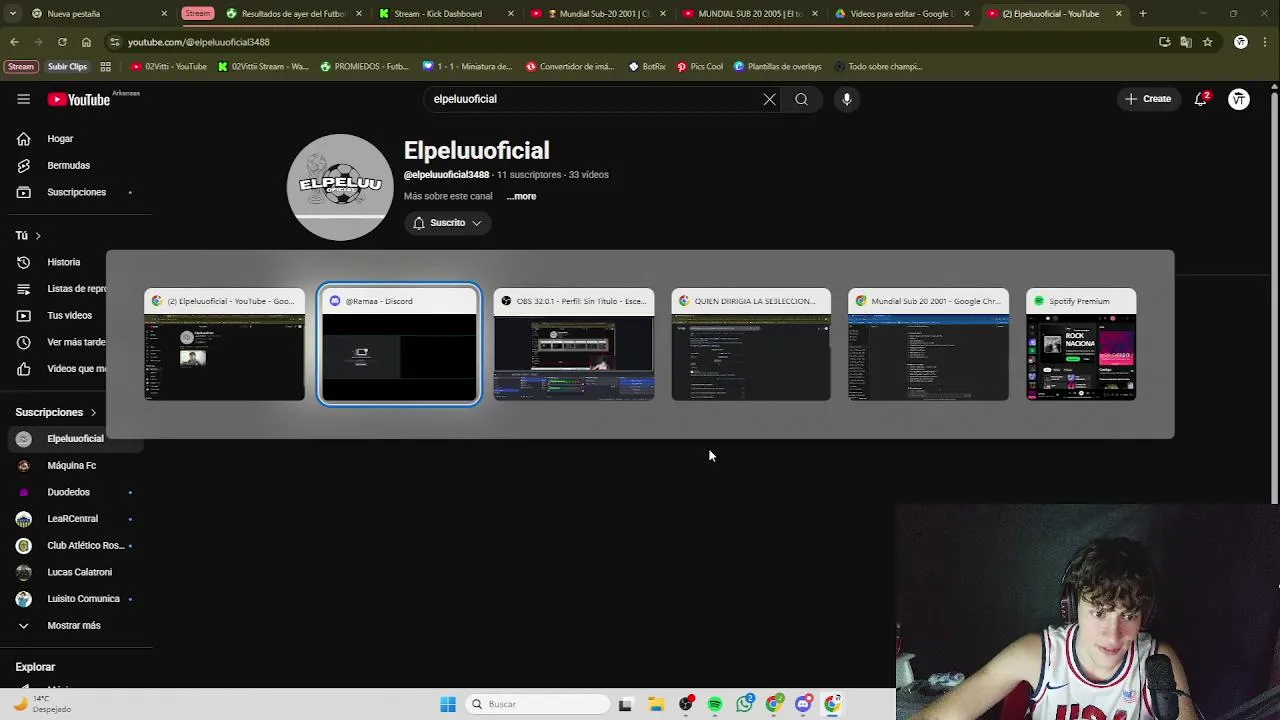Image resolution: width=1280 pixels, height=720 pixels.
Task: Select the Discord window thumbnail in switcher
Action: point(399,345)
